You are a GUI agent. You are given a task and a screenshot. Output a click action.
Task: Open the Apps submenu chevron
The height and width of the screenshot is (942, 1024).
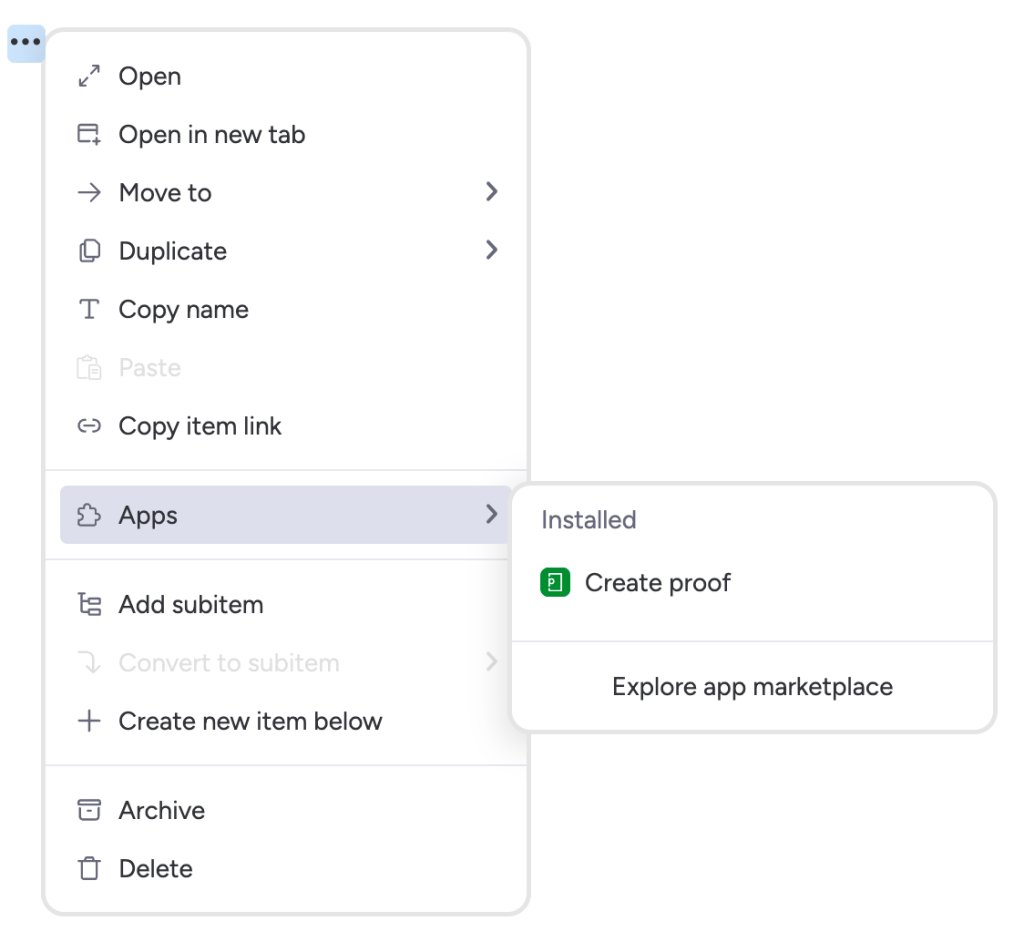coord(491,515)
